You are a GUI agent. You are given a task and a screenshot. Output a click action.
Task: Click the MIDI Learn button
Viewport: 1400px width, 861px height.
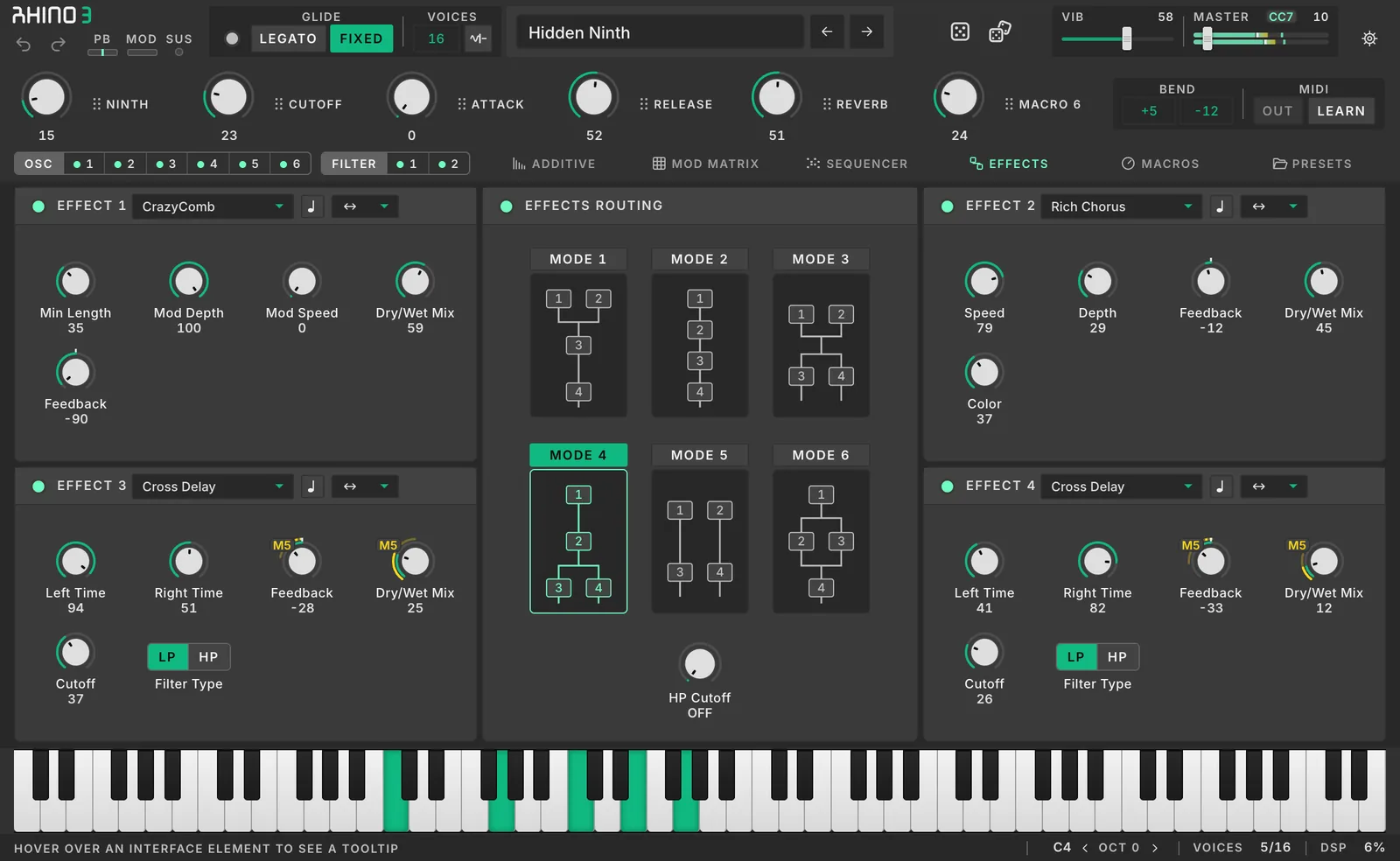click(x=1340, y=111)
